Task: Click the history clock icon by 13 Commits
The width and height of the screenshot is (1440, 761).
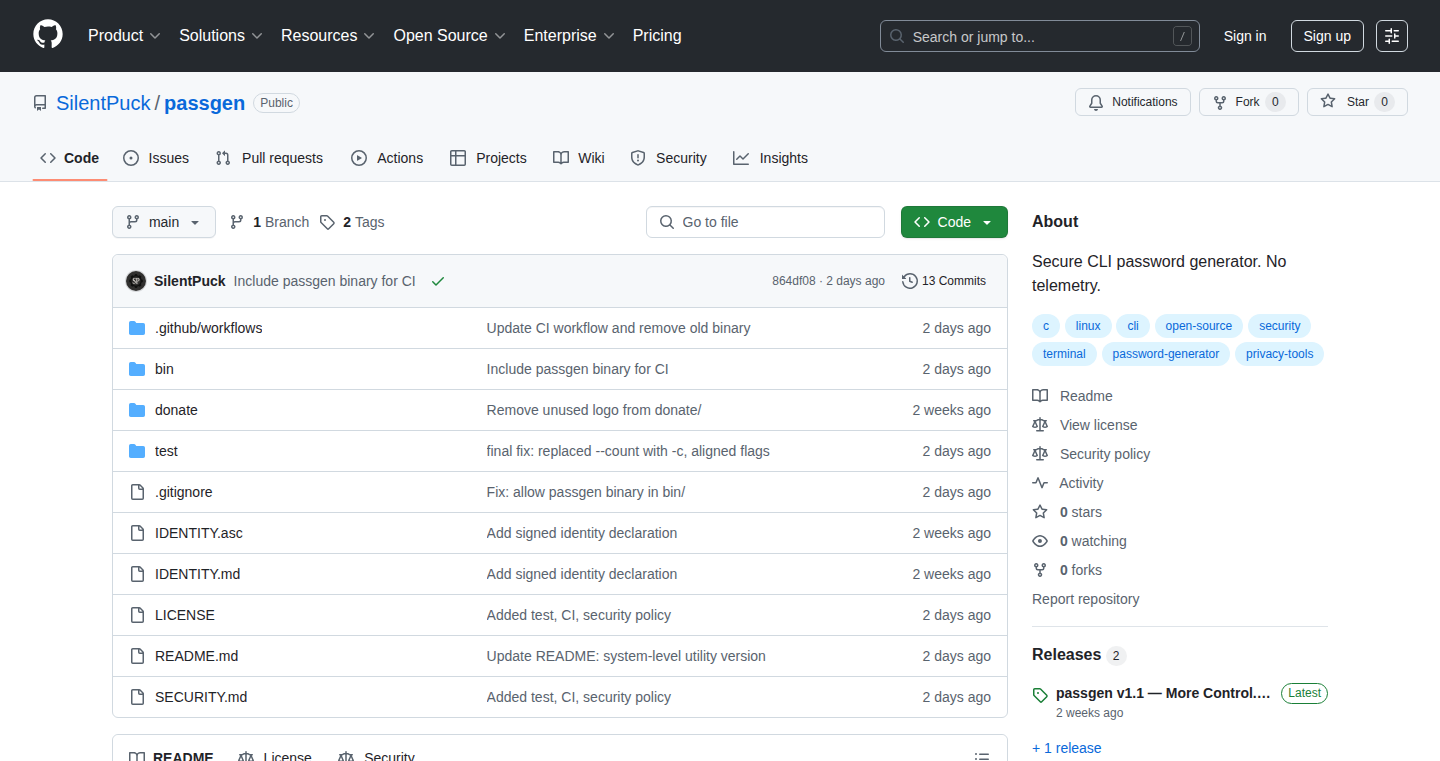Action: click(x=909, y=281)
